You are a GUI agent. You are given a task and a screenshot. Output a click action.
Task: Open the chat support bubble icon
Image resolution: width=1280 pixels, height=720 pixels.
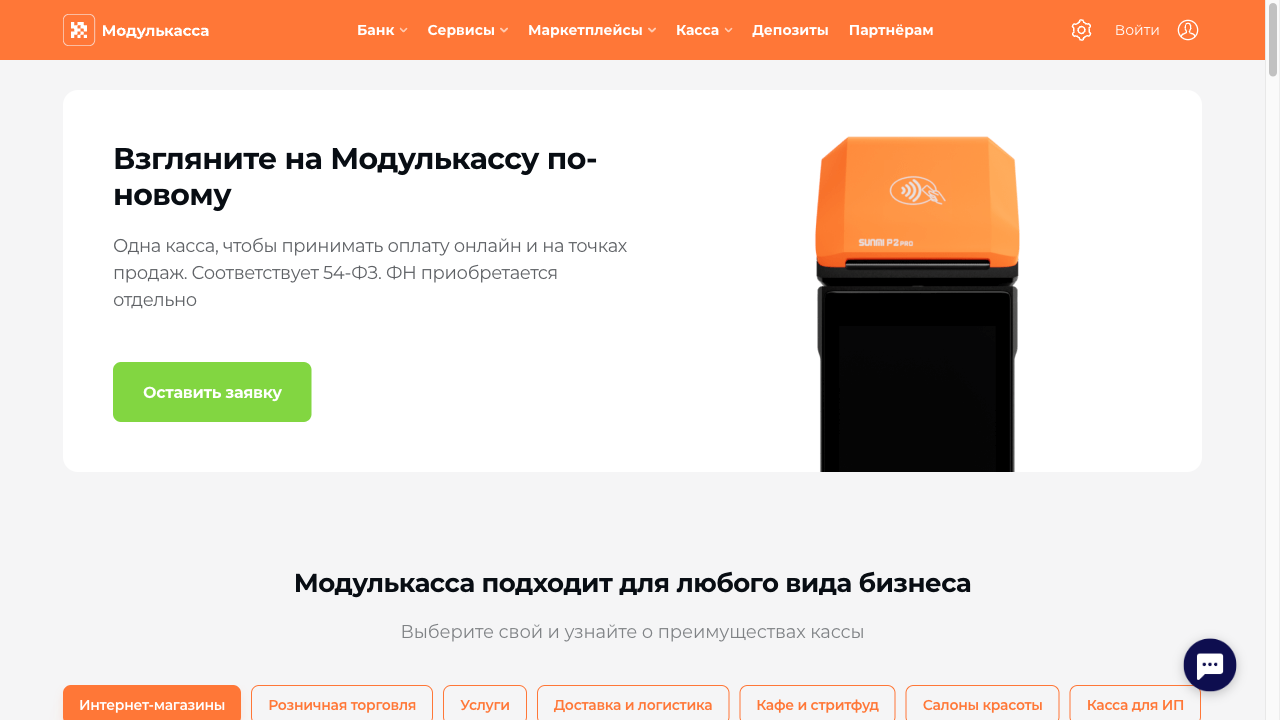(1210, 665)
